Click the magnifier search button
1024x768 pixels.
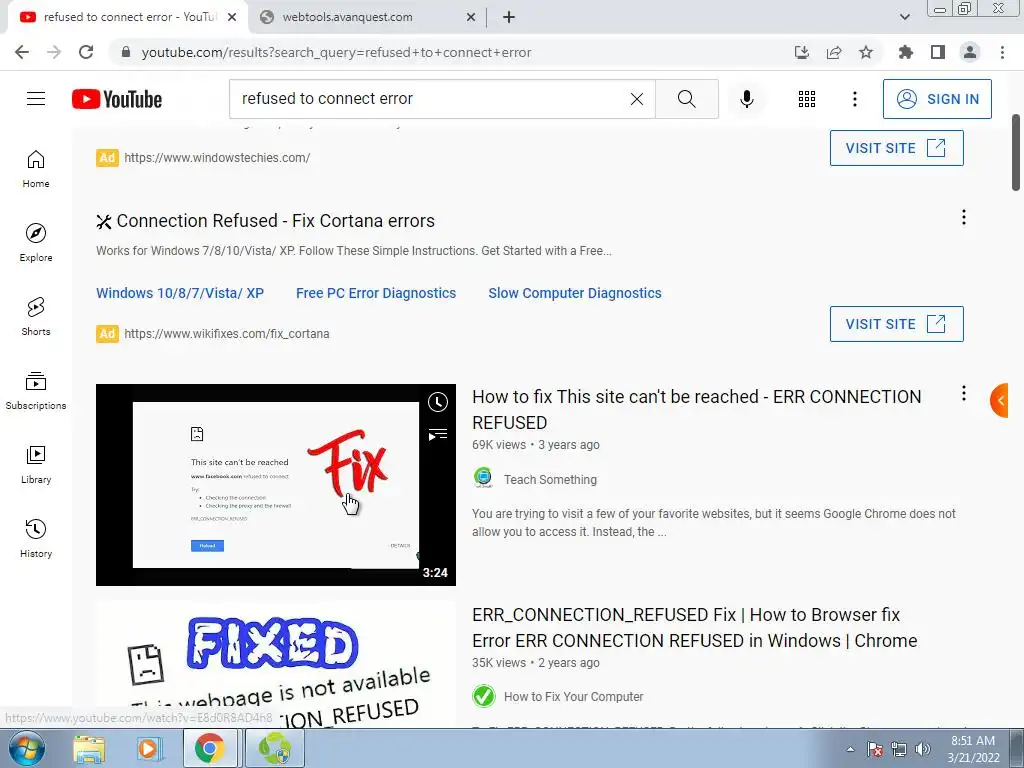click(x=686, y=99)
